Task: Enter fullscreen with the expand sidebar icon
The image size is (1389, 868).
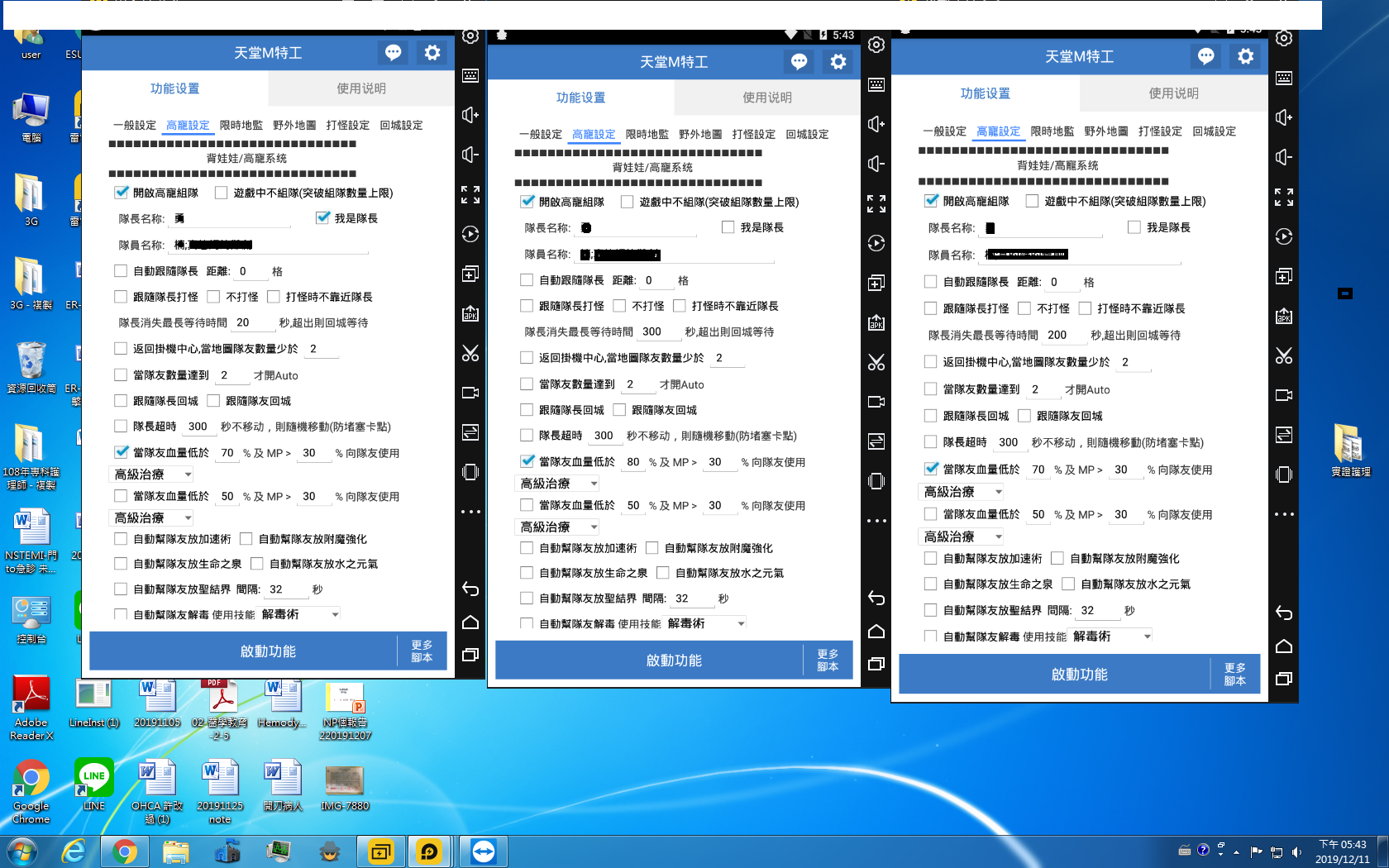Action: (470, 196)
